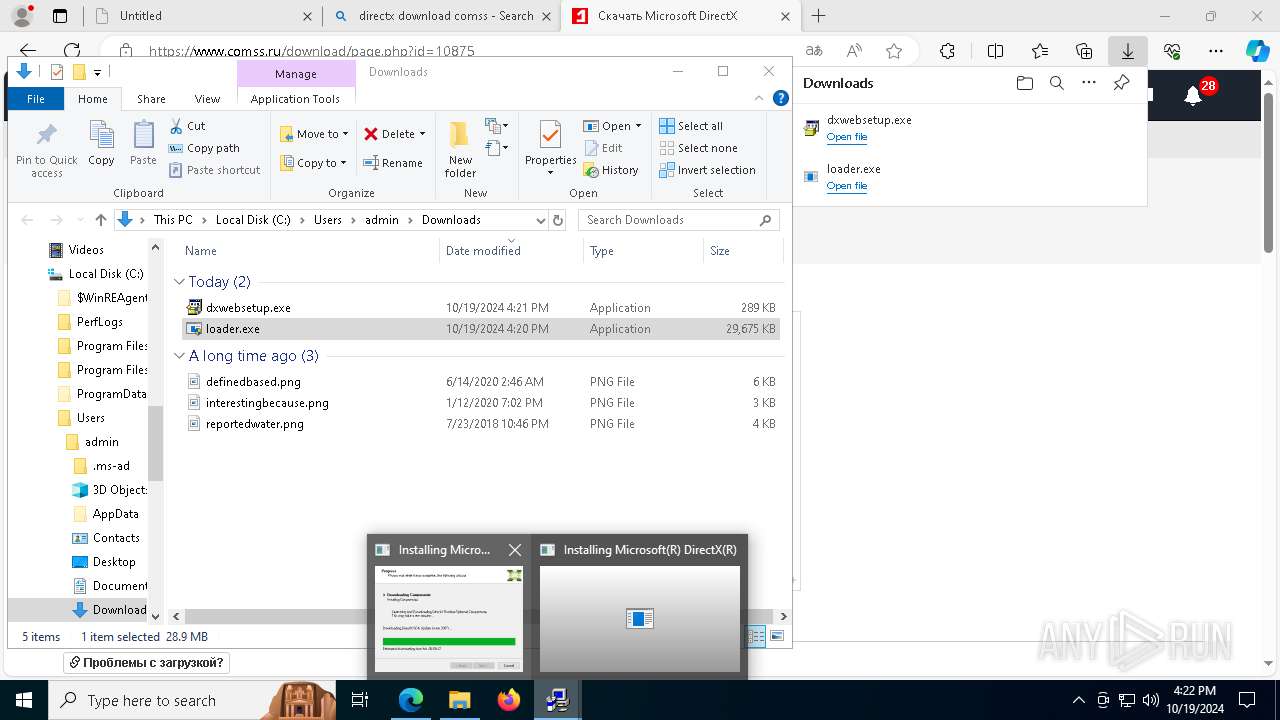Switch to details view toggle

tap(757, 636)
